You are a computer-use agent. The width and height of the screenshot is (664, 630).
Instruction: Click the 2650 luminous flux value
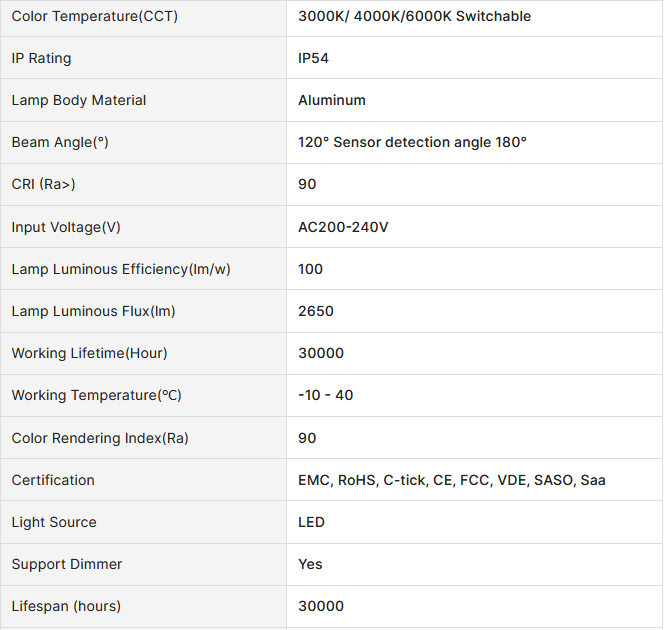[316, 311]
